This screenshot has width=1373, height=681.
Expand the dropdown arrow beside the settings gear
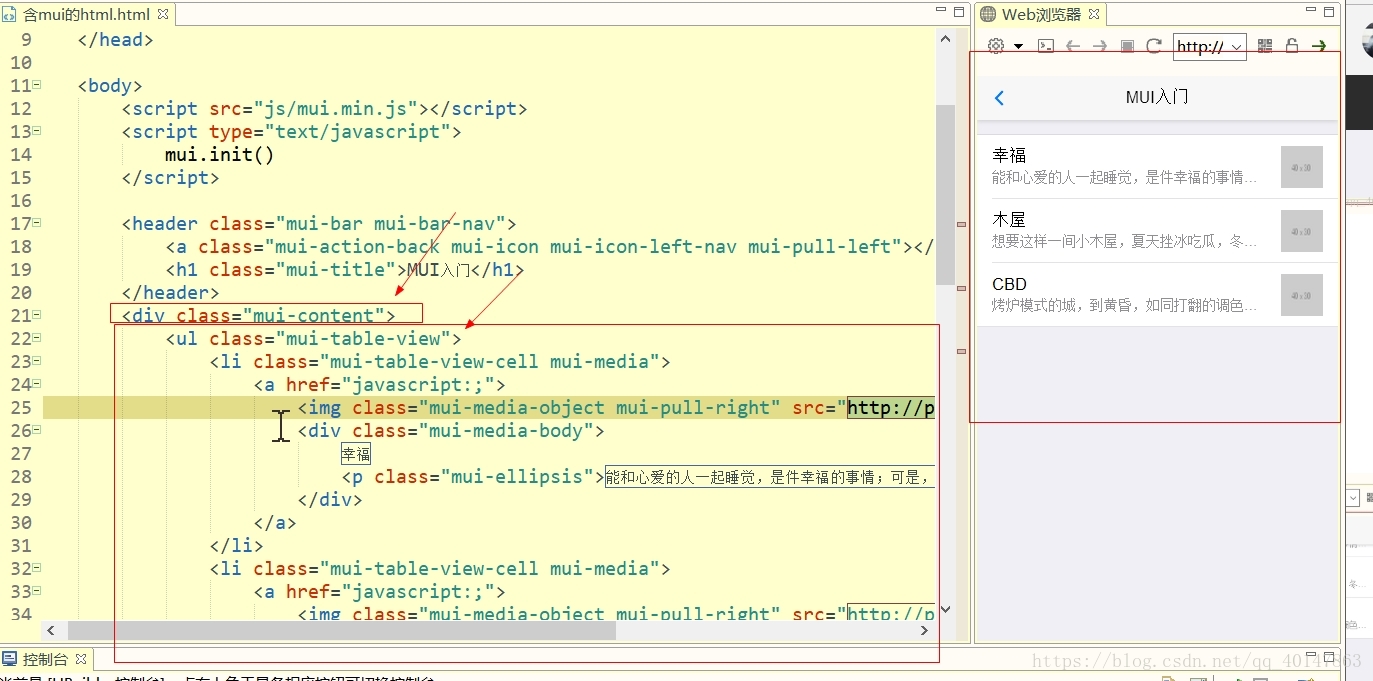1018,47
